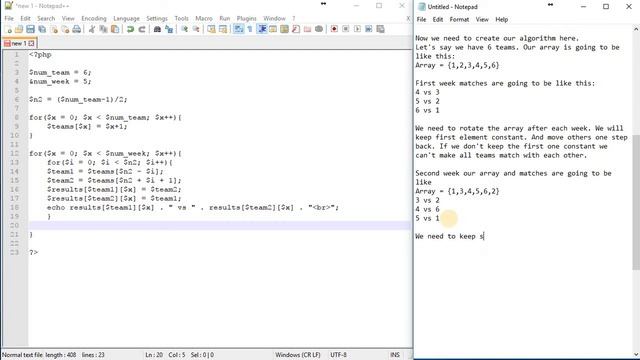Open the Notepad++ File menu
The width and height of the screenshot is (640, 360).
point(9,18)
